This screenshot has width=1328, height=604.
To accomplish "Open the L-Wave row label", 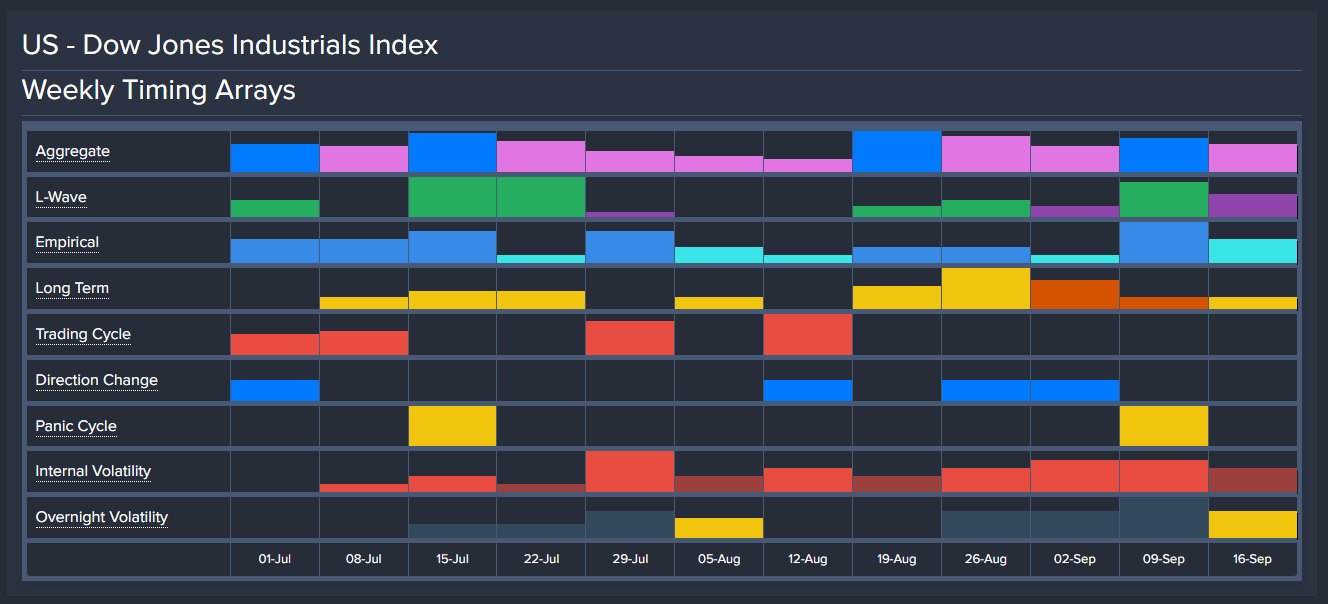I will coord(61,198).
